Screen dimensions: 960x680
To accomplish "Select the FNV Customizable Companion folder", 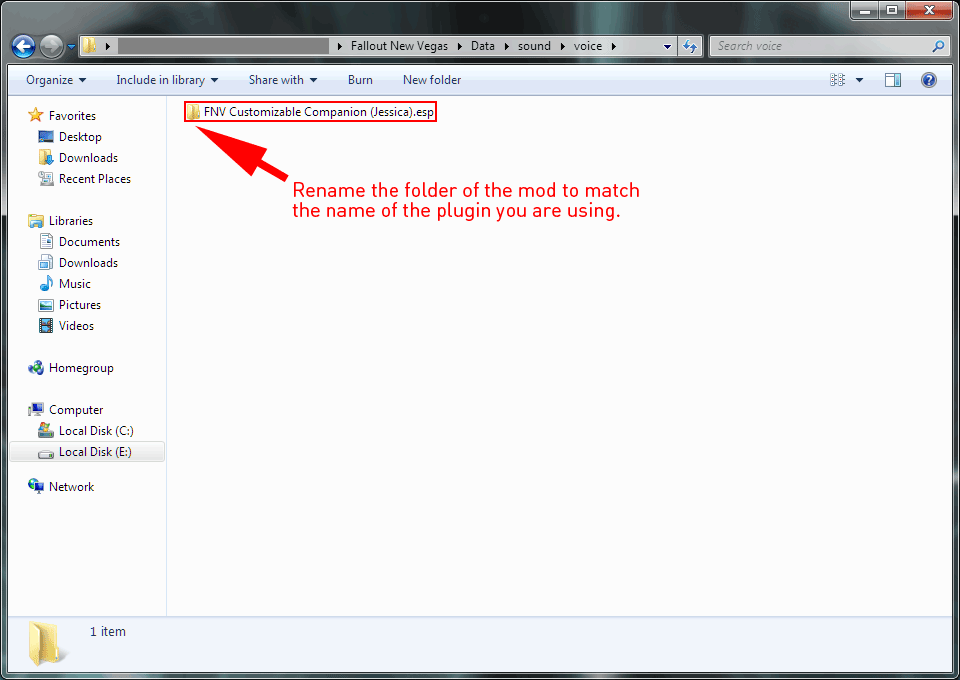I will (310, 112).
